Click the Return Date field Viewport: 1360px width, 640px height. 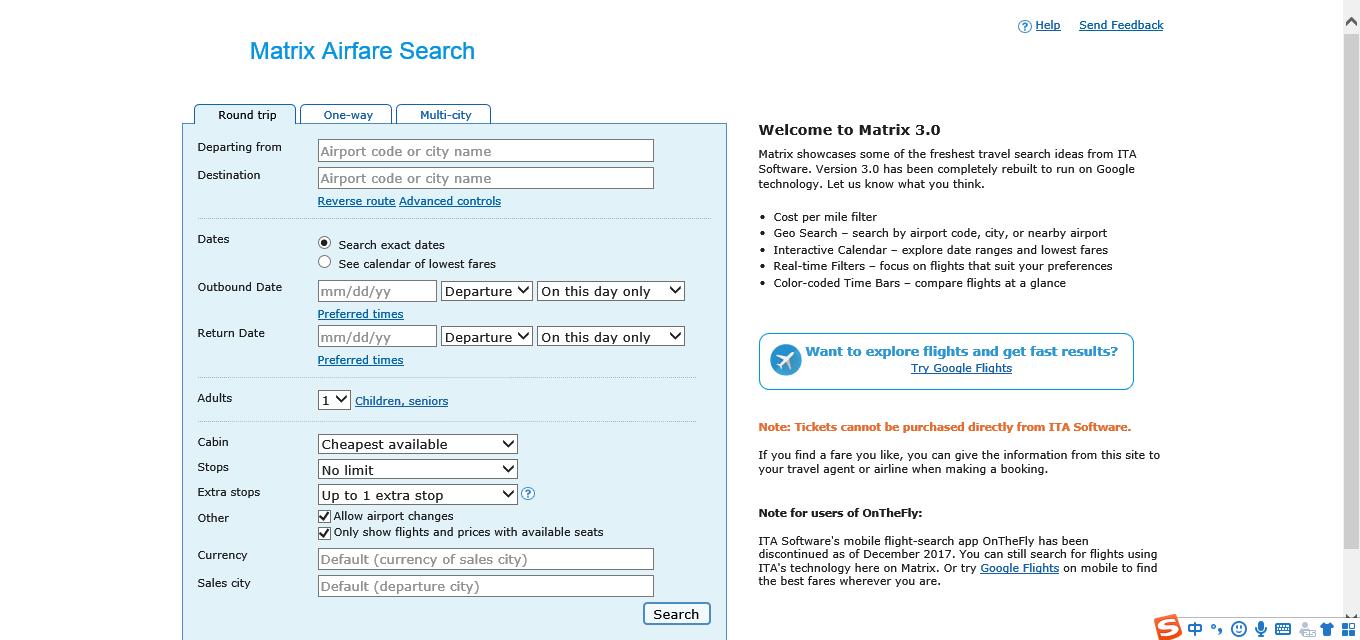coord(377,337)
